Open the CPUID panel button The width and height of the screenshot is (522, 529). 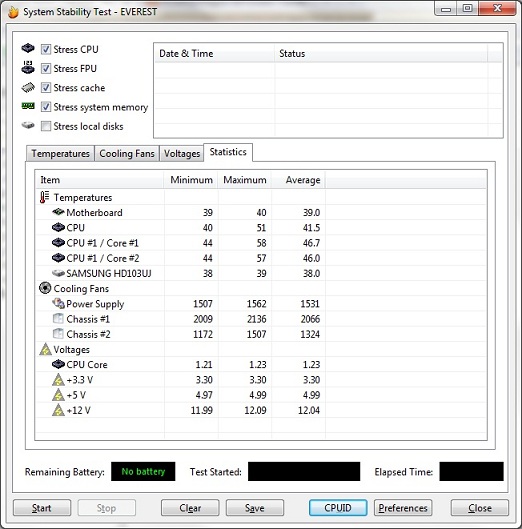[x=338, y=508]
